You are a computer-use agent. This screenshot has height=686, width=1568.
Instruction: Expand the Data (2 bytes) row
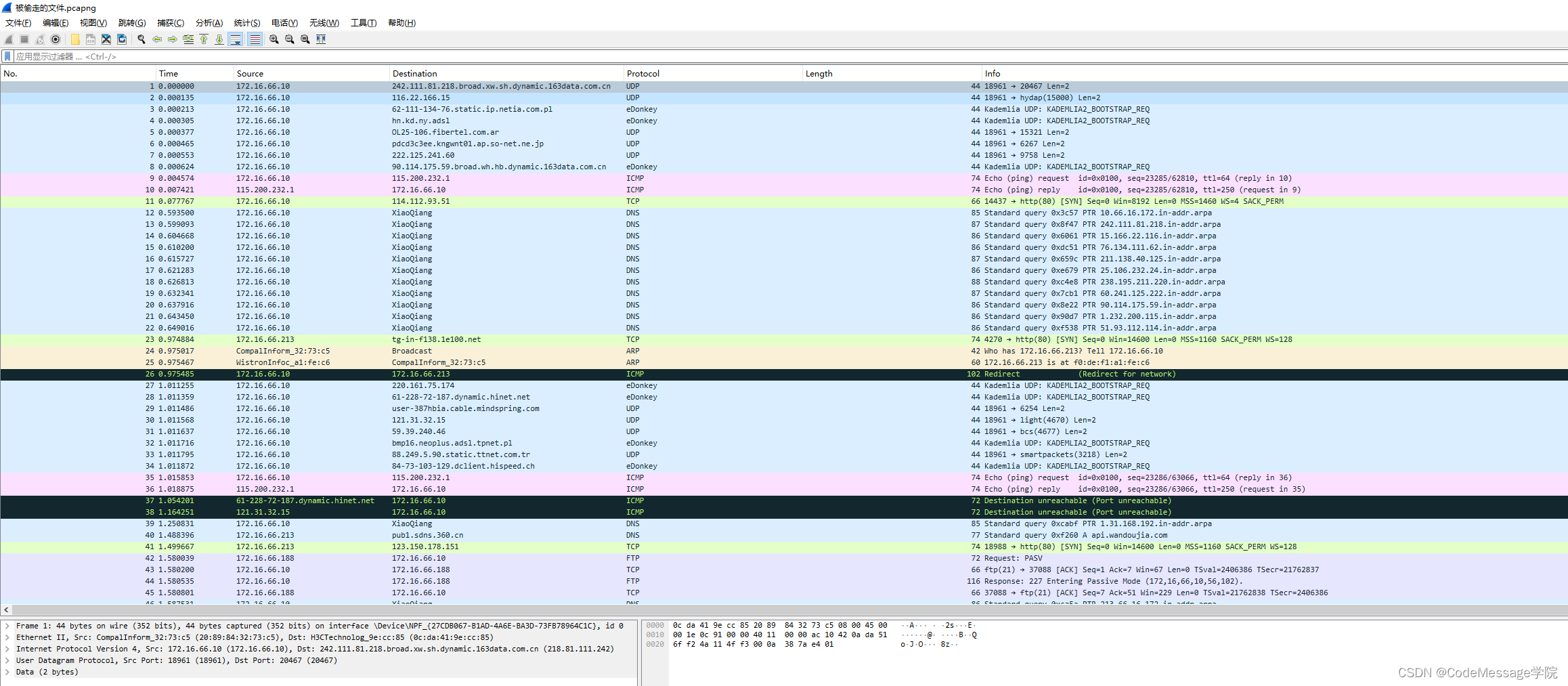click(x=7, y=672)
